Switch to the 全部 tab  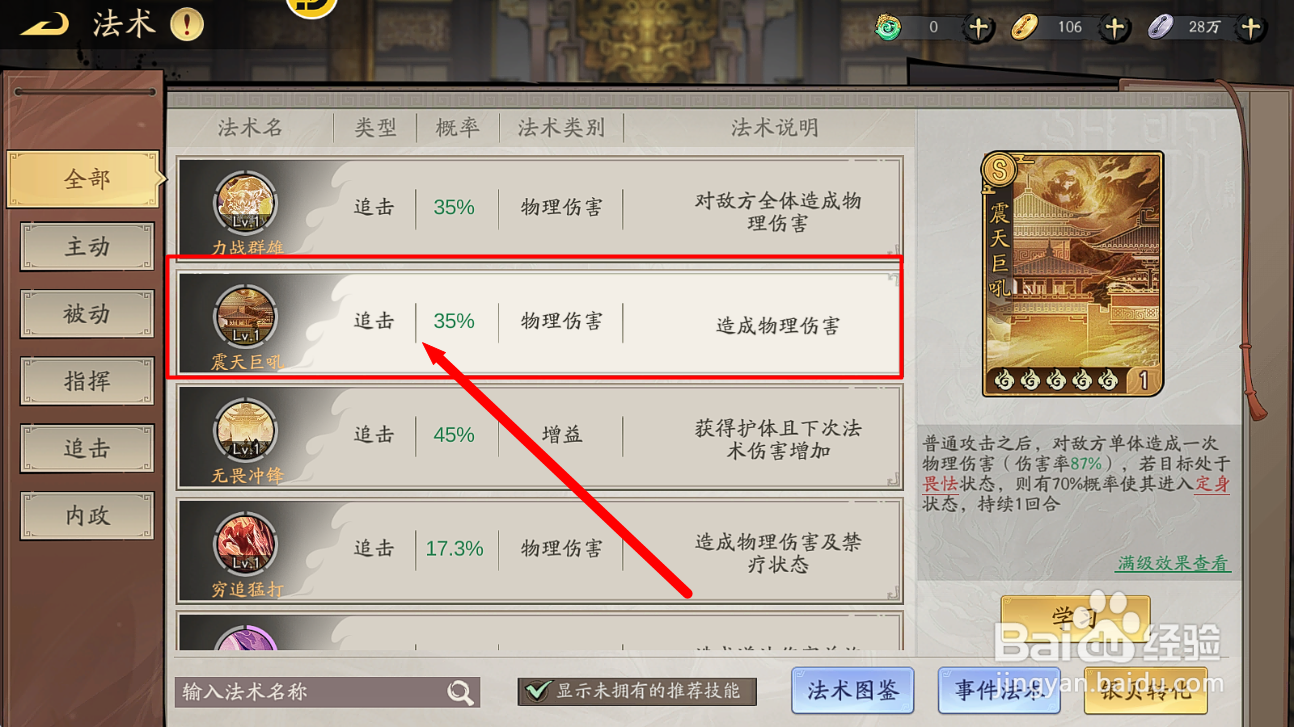(x=87, y=179)
